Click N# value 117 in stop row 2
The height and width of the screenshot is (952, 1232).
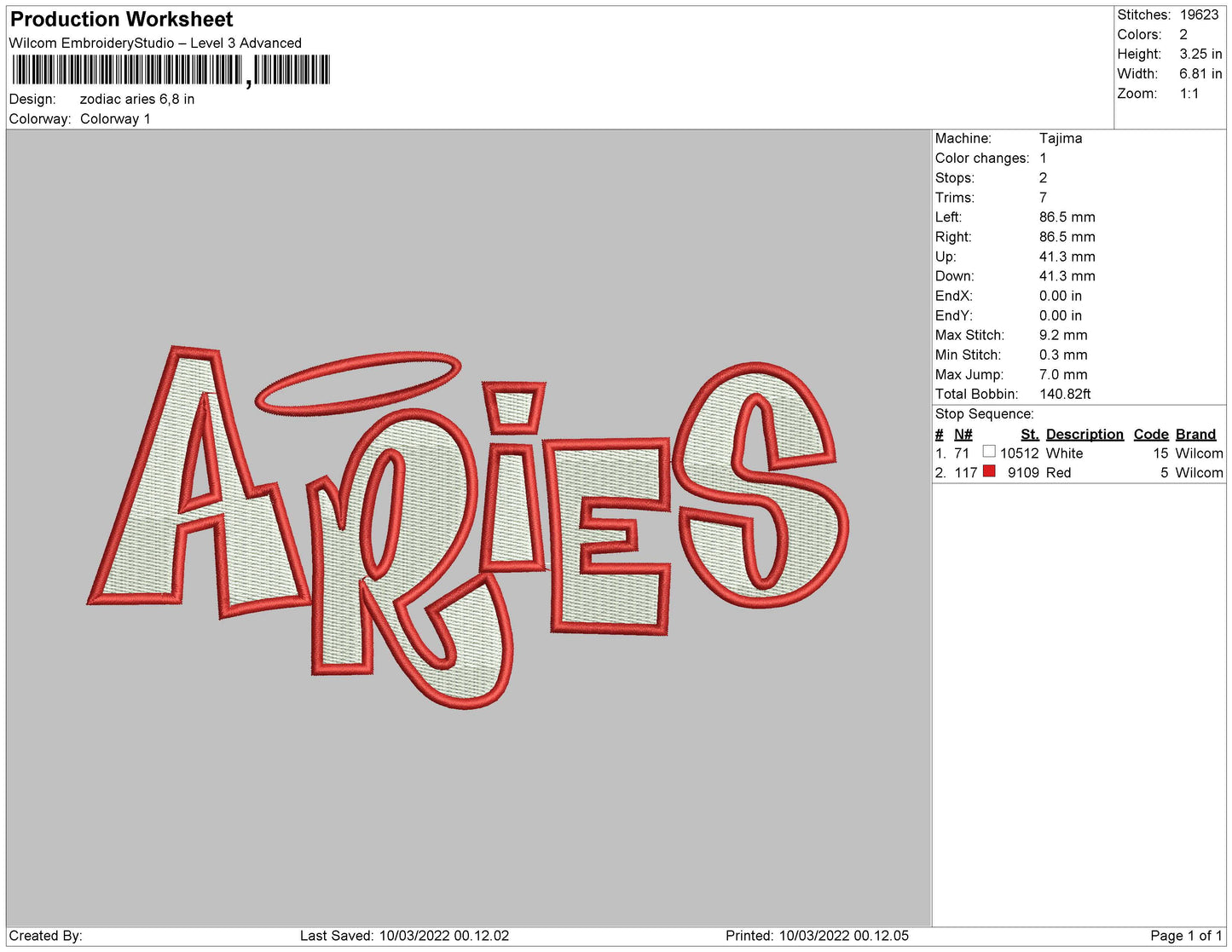[965, 472]
